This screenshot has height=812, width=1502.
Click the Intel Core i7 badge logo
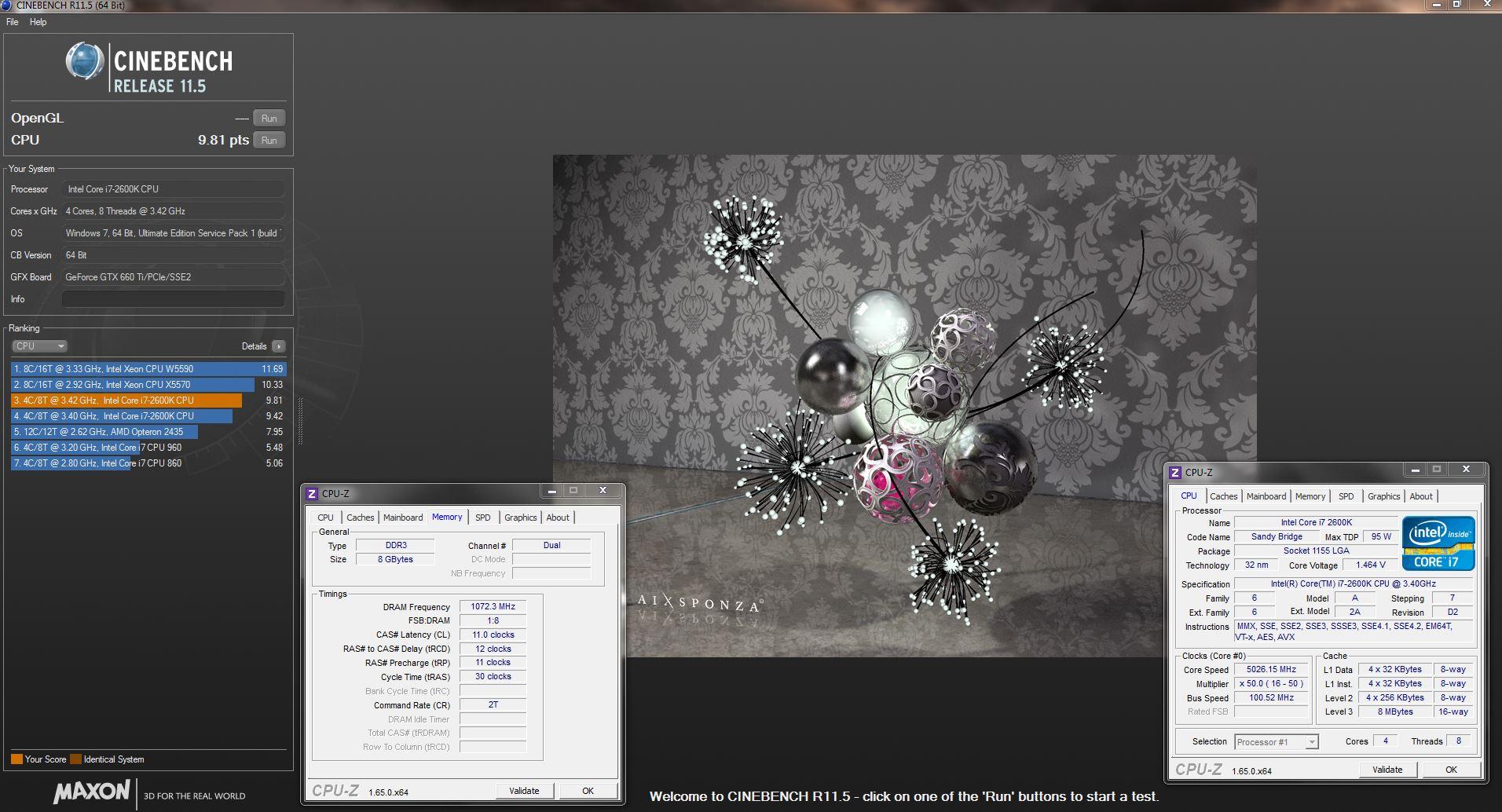[1438, 543]
